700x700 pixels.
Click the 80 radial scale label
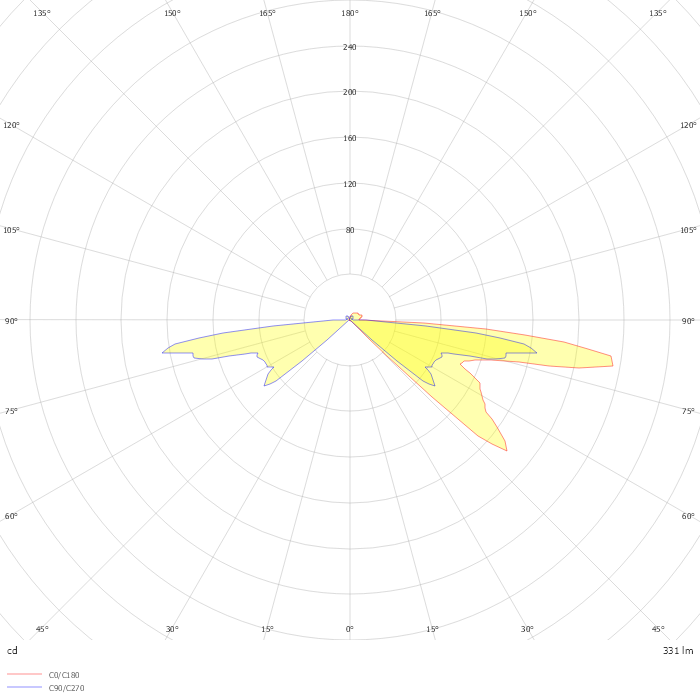click(350, 230)
